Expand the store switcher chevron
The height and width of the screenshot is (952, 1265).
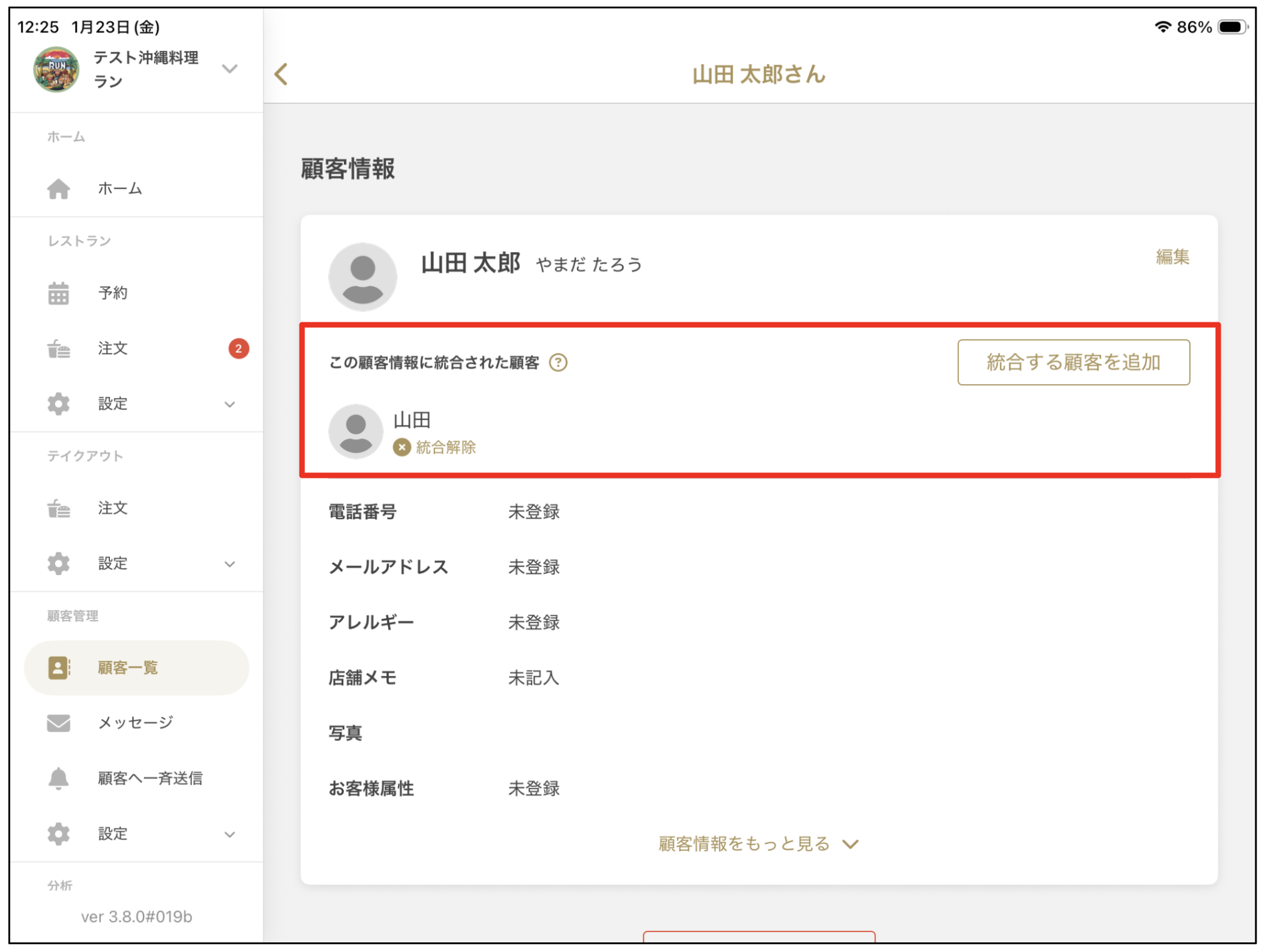coord(230,68)
